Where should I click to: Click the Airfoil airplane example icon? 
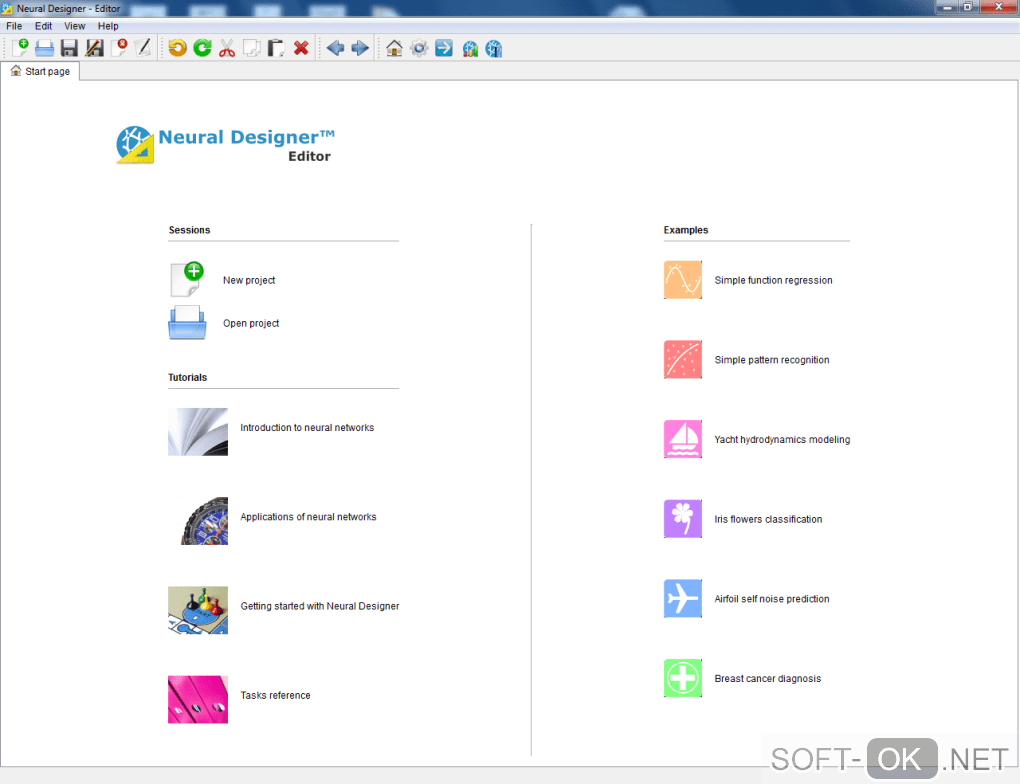click(682, 599)
